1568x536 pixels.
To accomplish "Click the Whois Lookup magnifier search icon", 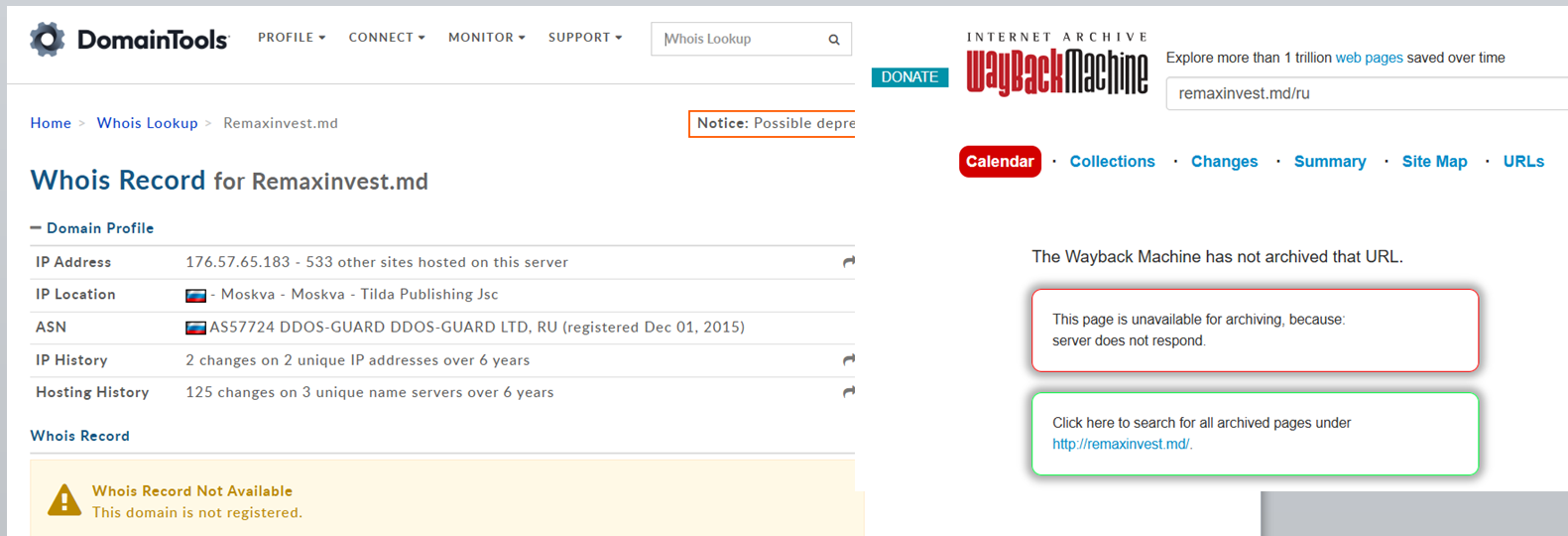I will click(834, 40).
